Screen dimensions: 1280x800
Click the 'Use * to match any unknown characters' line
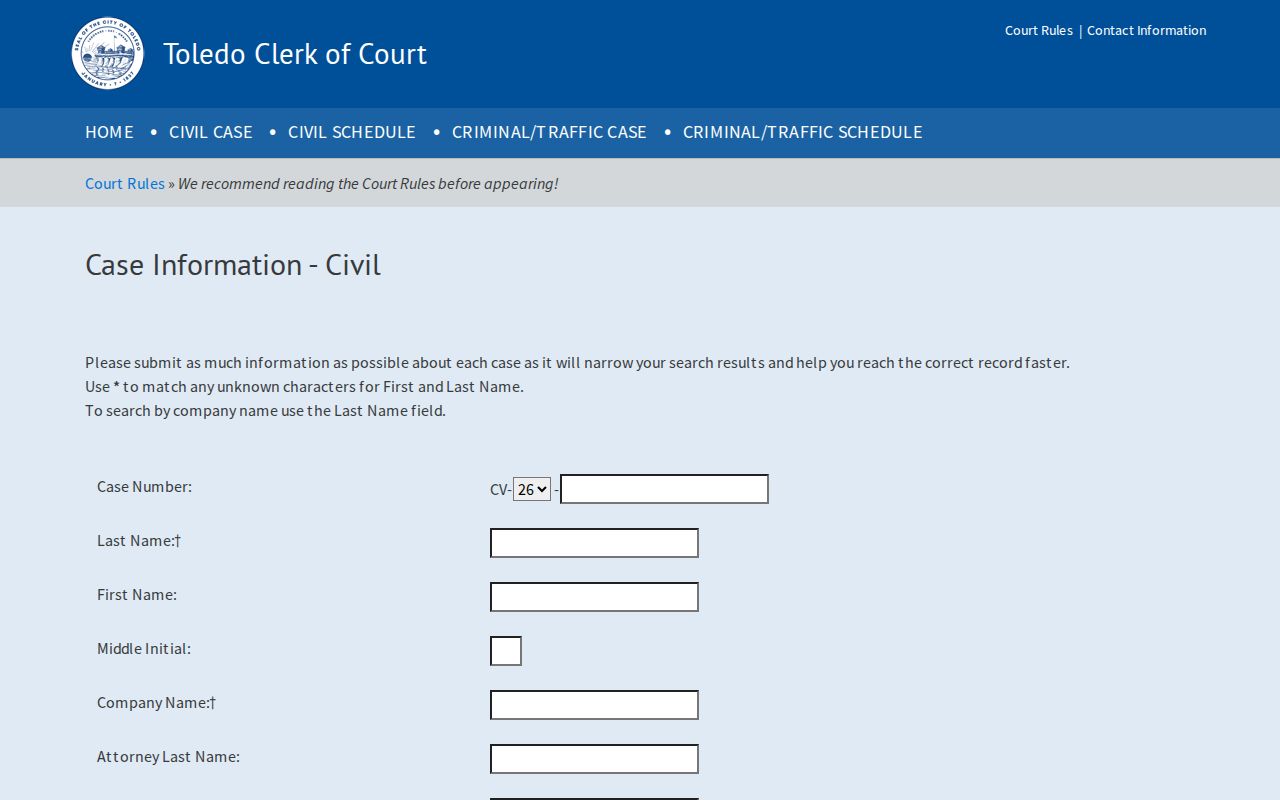pos(304,387)
